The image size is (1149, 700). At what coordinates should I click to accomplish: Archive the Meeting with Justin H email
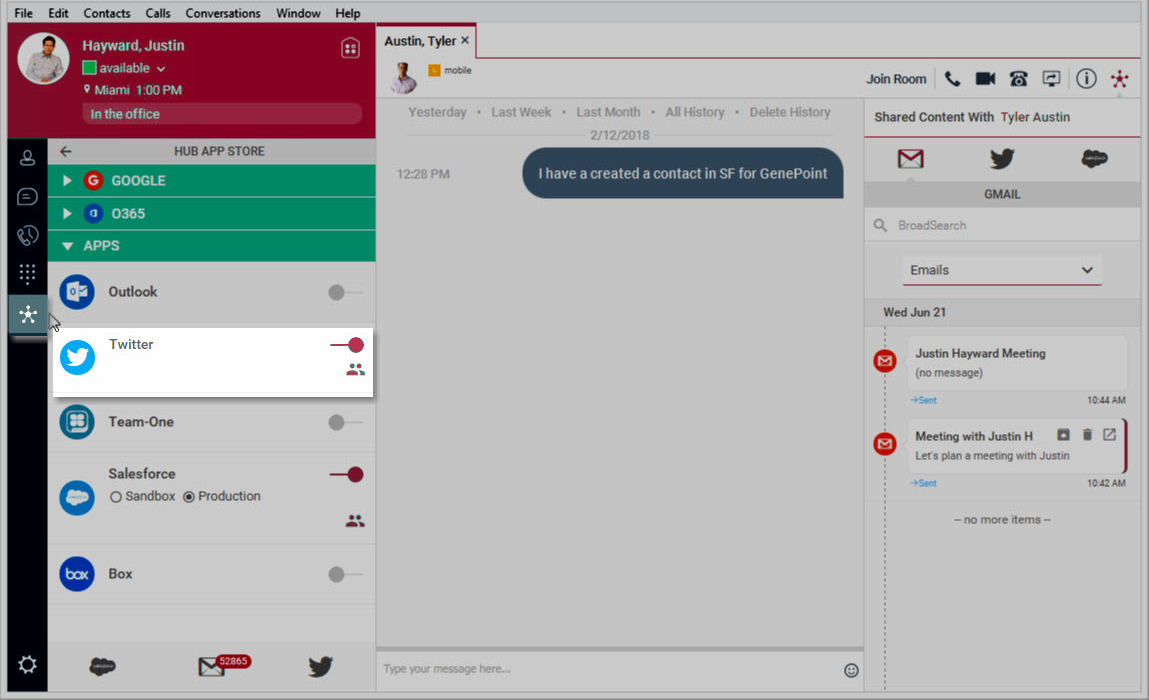point(1063,435)
